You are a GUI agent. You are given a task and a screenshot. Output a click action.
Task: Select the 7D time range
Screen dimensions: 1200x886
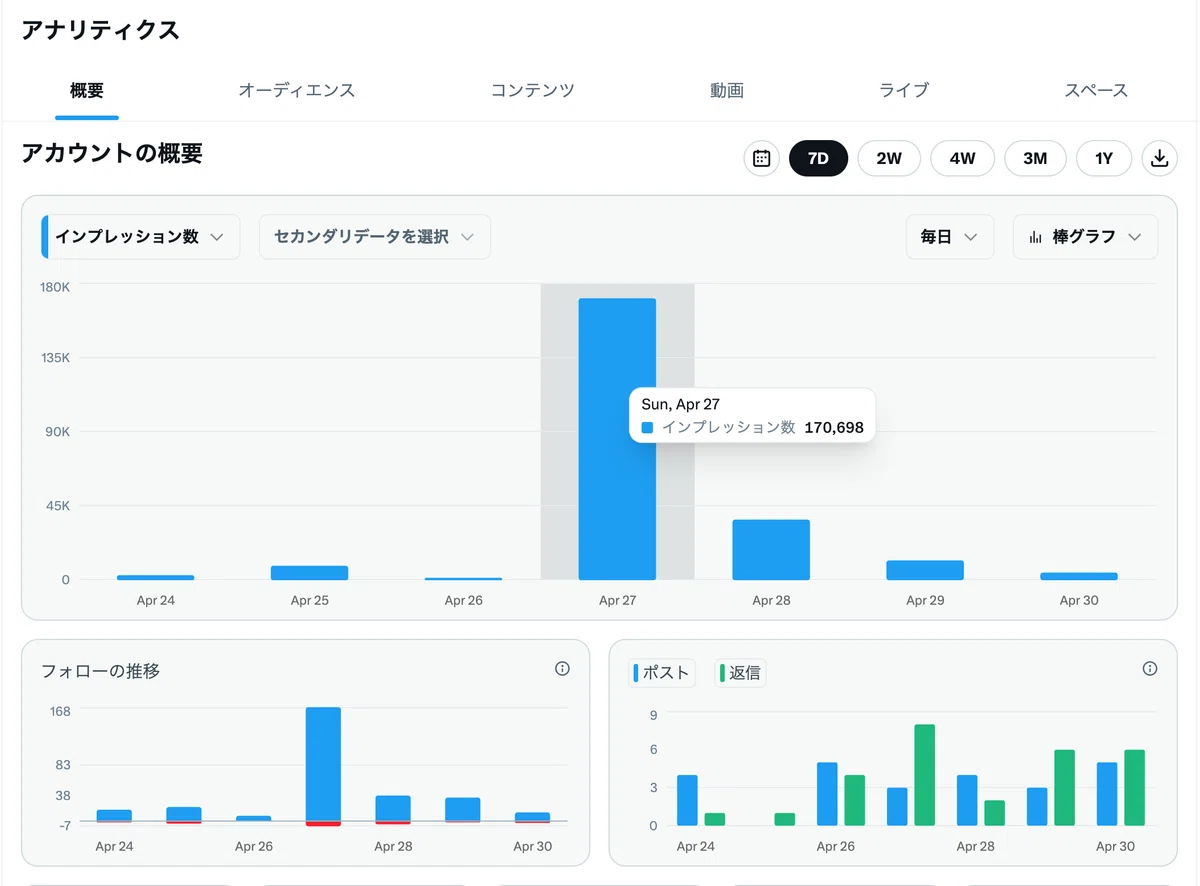tap(818, 158)
